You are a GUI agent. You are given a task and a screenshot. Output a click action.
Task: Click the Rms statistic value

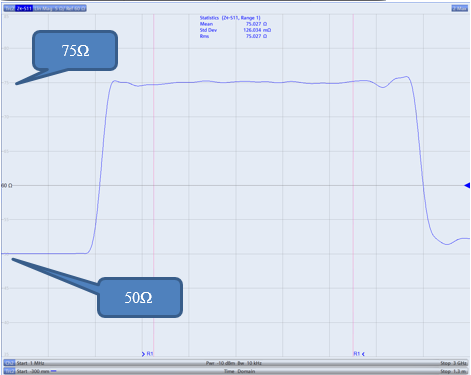coord(256,36)
